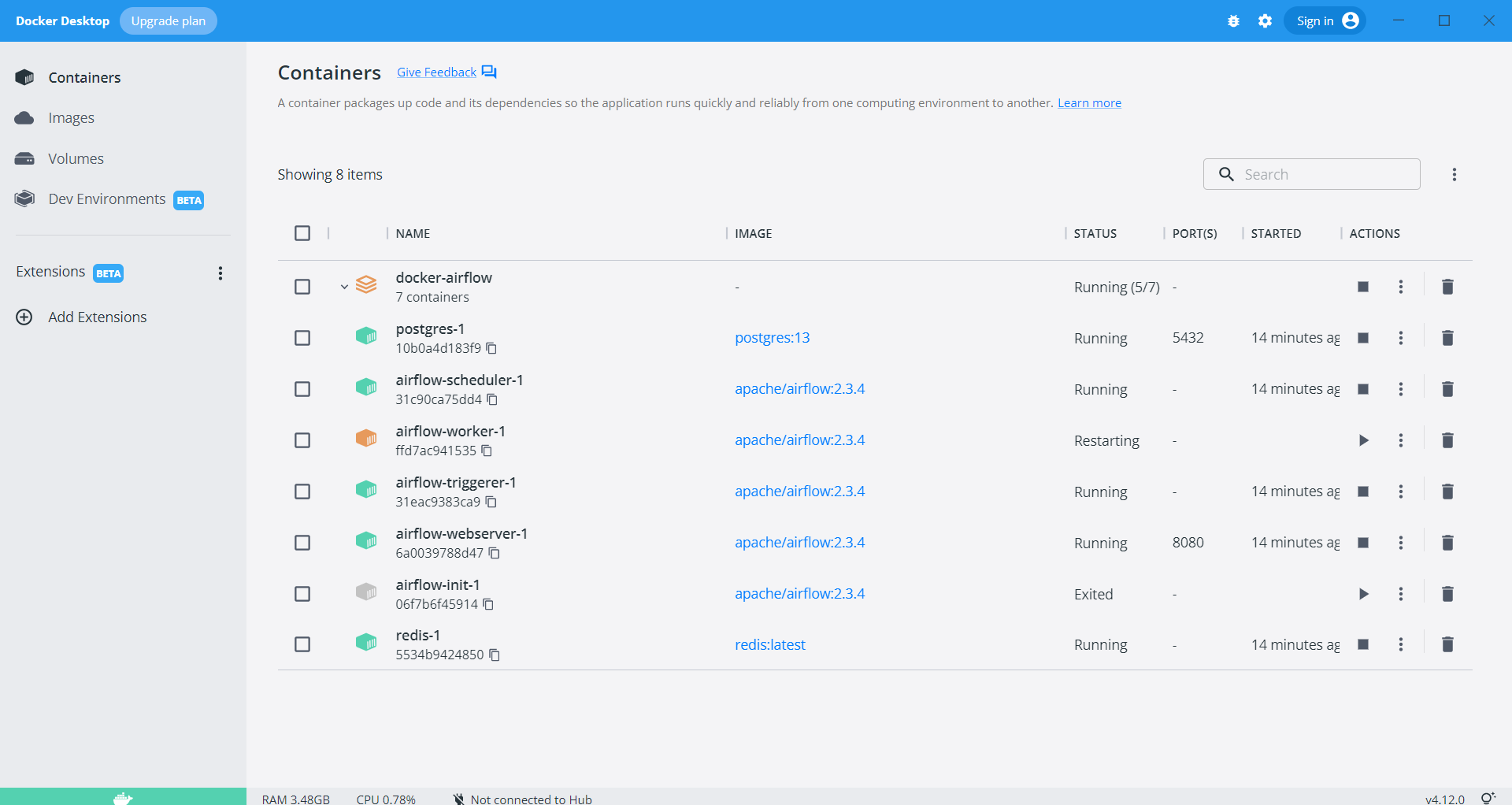Stop the airflow-triggerer-1 container

coord(1363,492)
